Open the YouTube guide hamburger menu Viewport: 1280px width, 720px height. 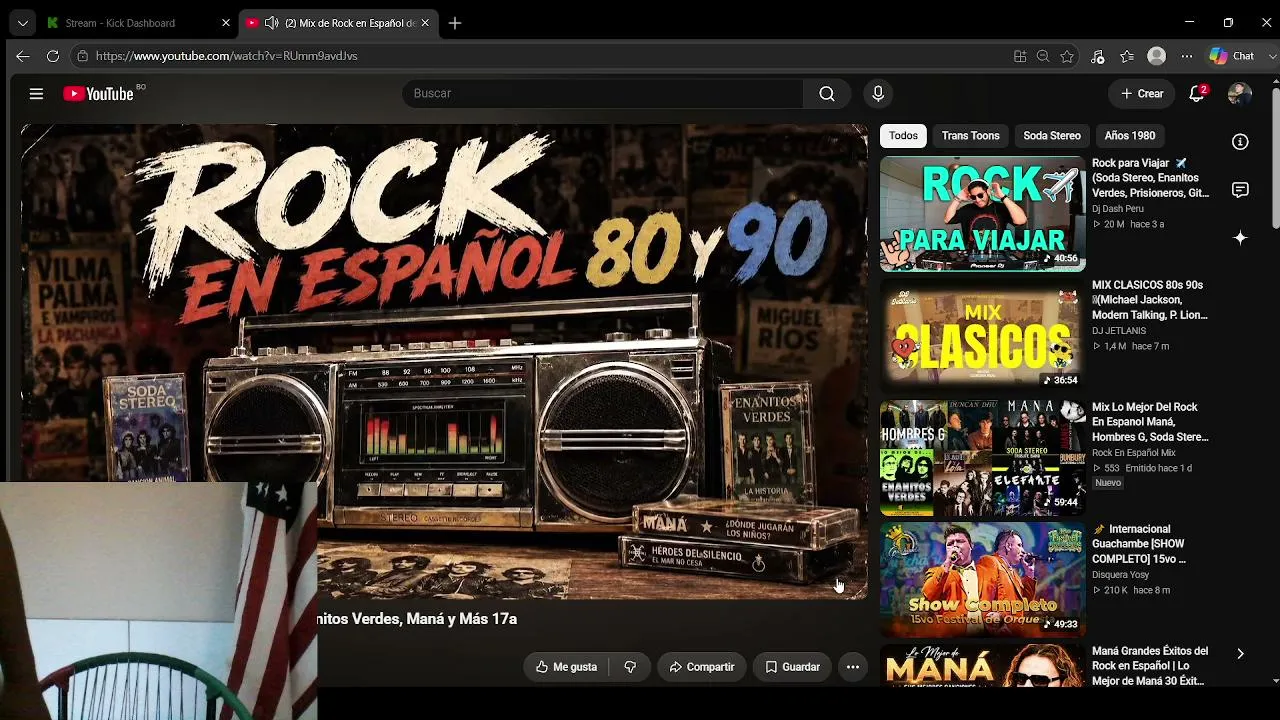coord(36,93)
